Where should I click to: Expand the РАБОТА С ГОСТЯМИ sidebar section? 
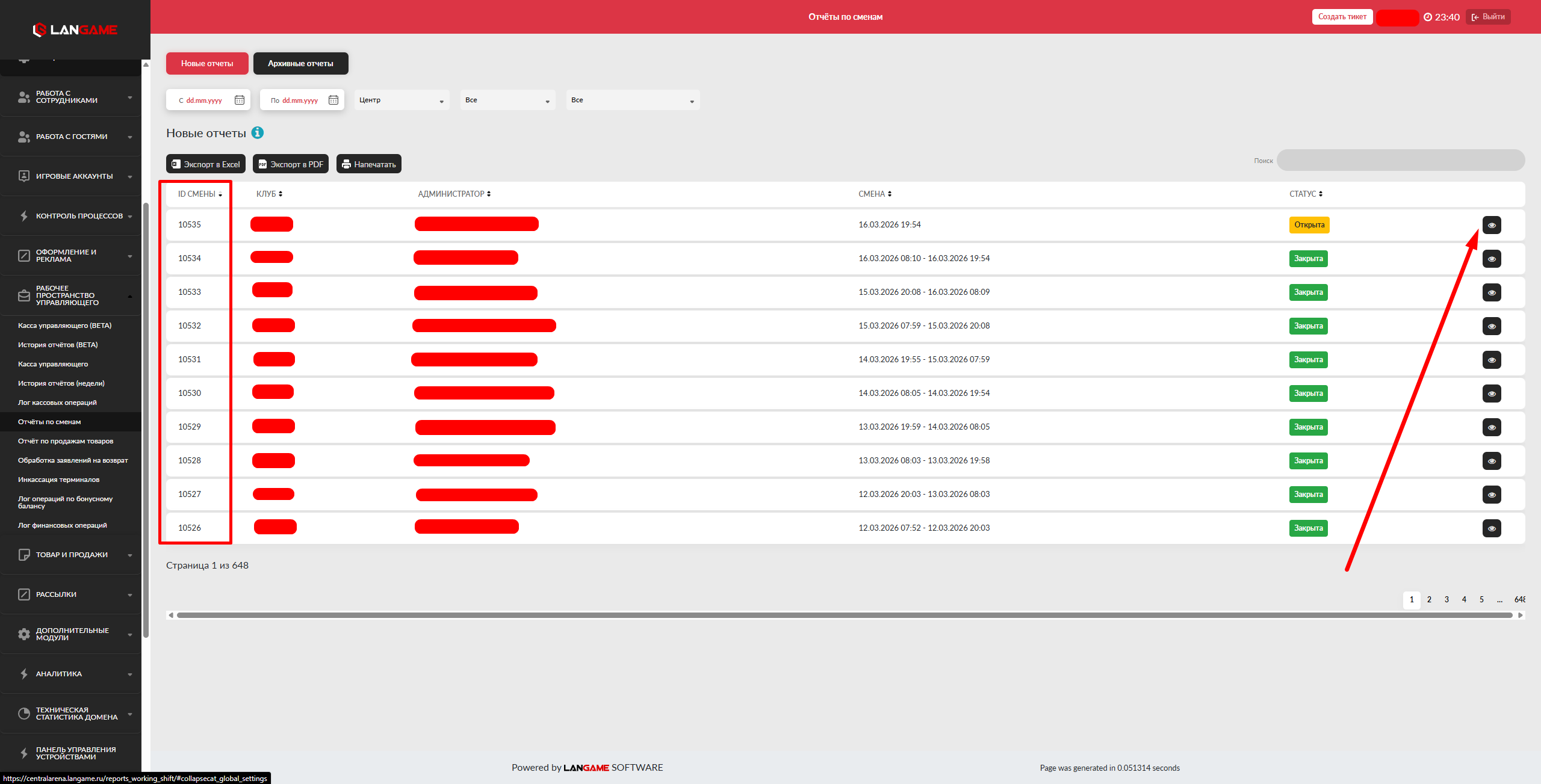point(72,137)
